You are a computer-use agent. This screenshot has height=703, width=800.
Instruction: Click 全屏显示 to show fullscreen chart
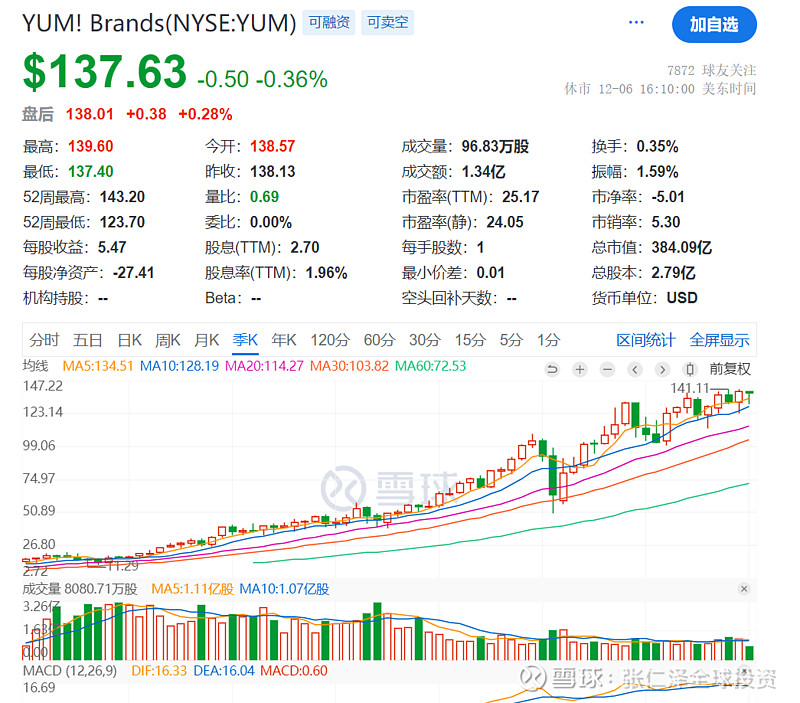(x=719, y=340)
